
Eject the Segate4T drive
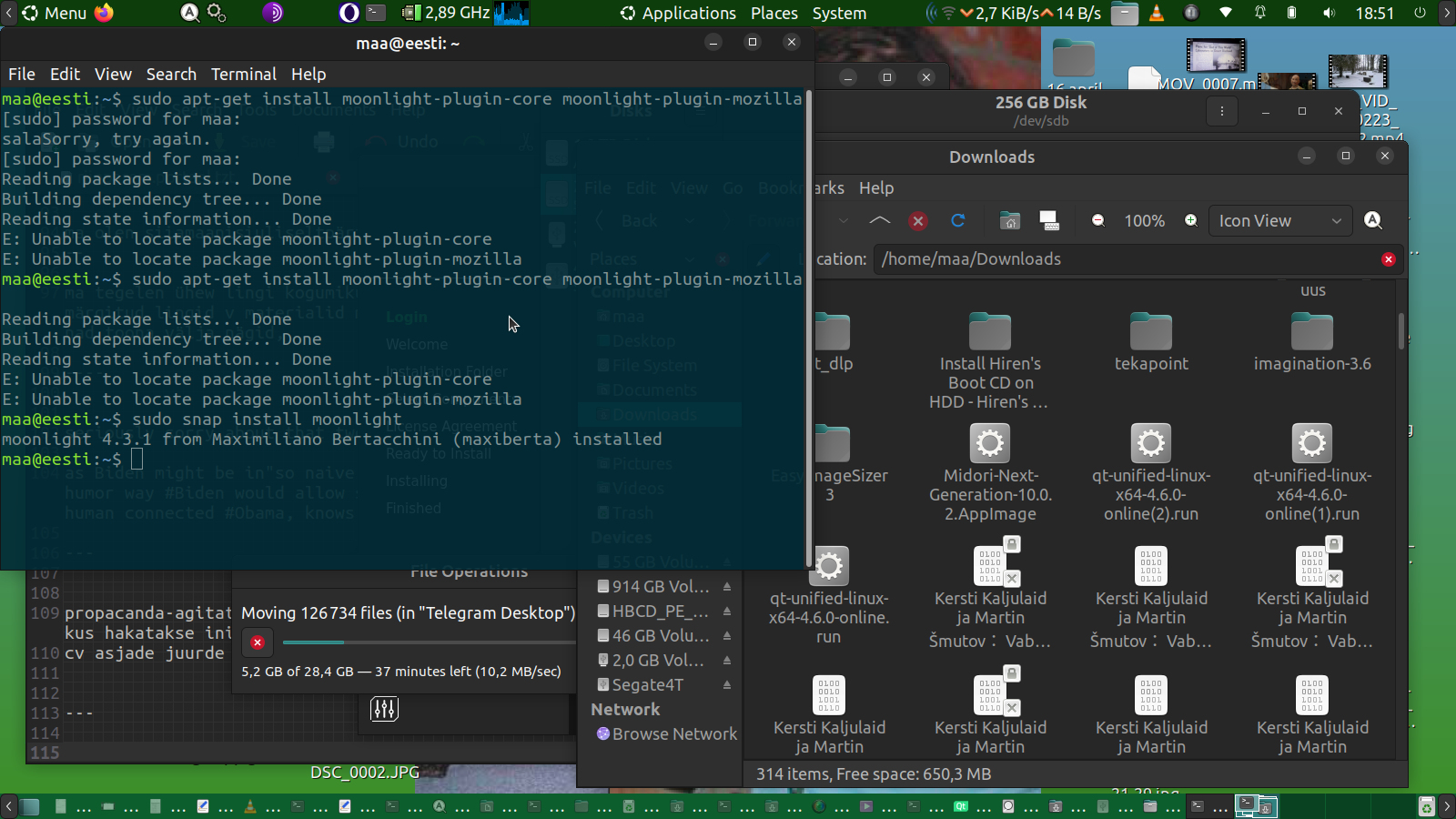(727, 685)
